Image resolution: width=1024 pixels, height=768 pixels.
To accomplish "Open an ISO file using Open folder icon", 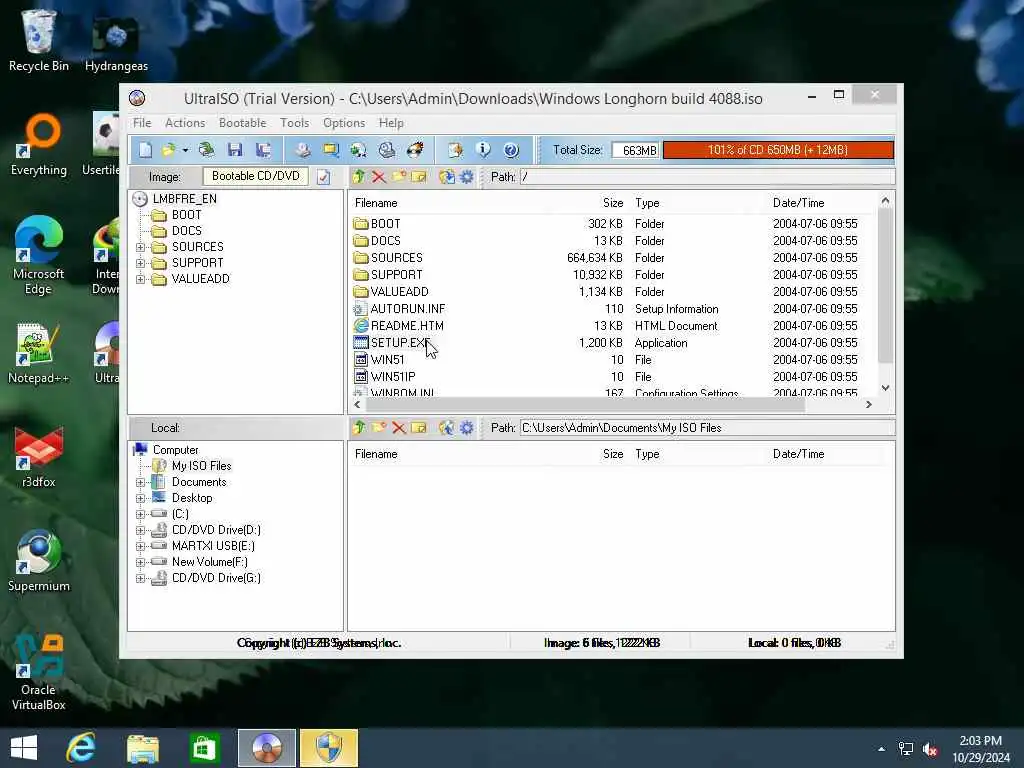I will click(168, 150).
